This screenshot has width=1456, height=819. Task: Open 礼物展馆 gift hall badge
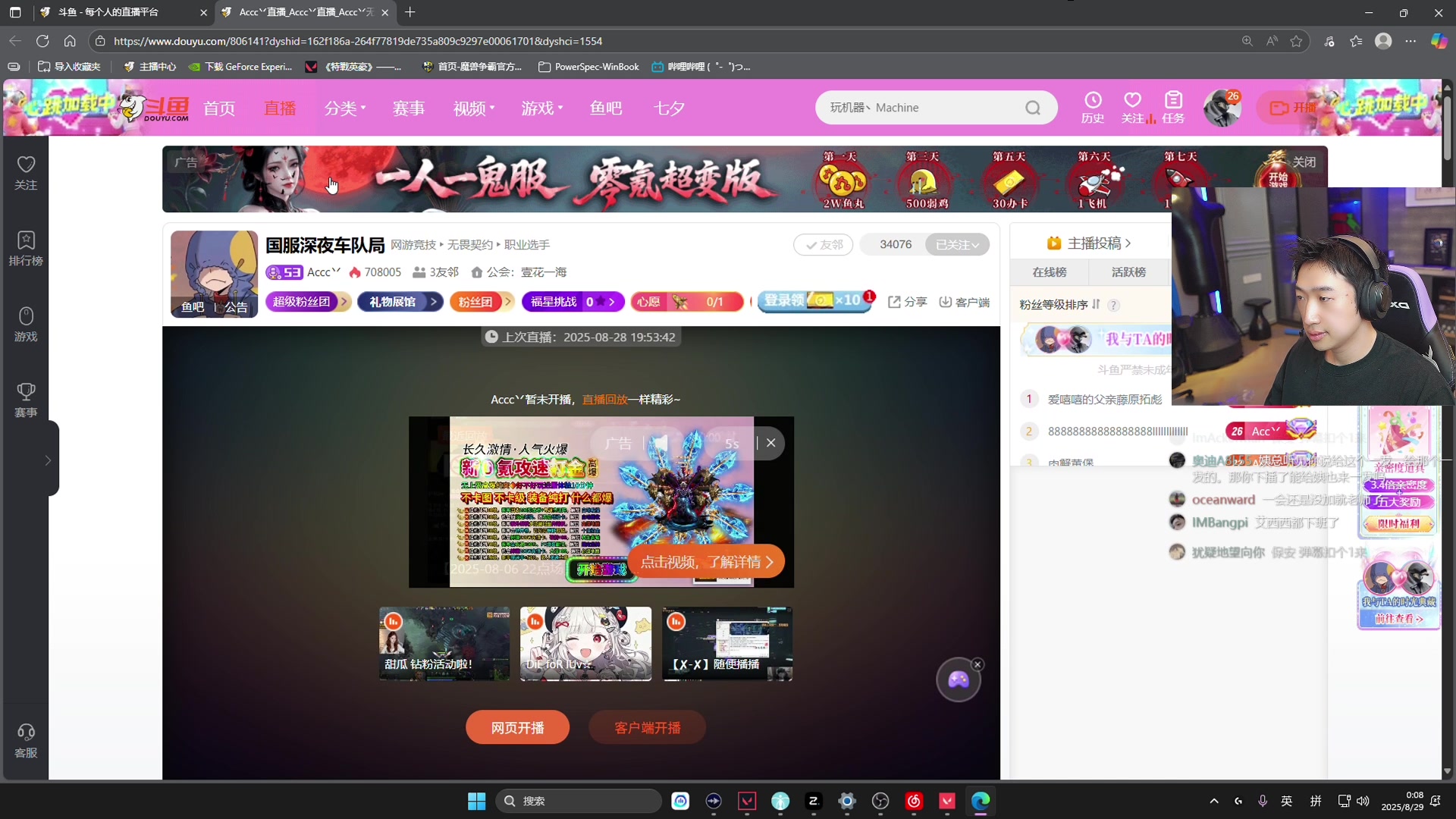(400, 302)
